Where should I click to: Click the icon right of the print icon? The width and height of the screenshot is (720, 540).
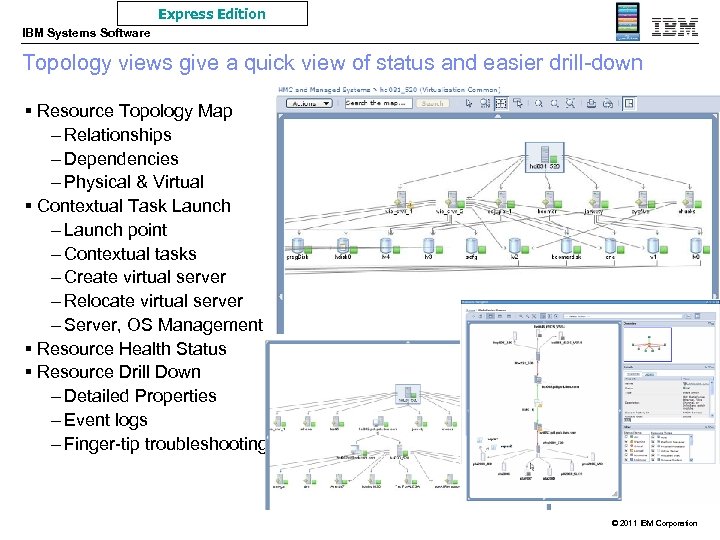pyautogui.click(x=608, y=103)
